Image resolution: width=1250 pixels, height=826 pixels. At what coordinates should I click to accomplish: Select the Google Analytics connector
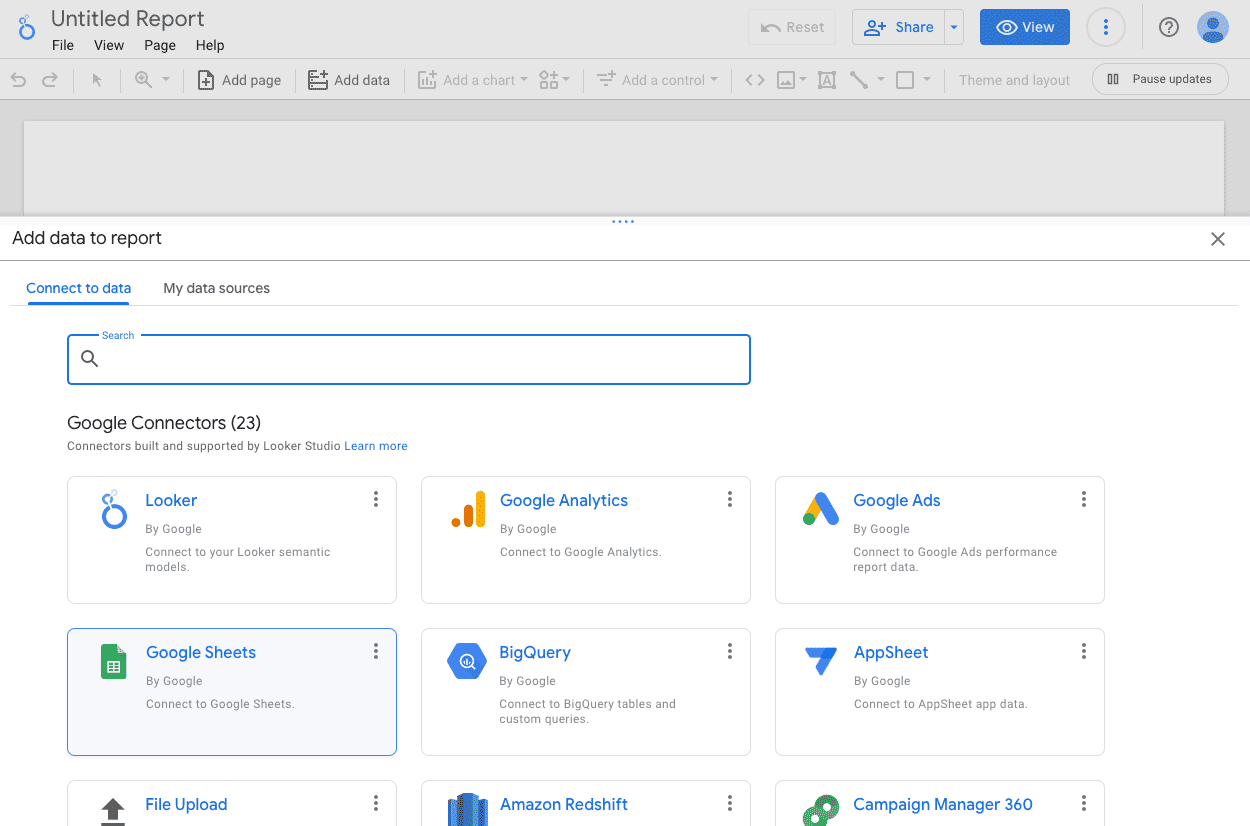click(x=586, y=540)
